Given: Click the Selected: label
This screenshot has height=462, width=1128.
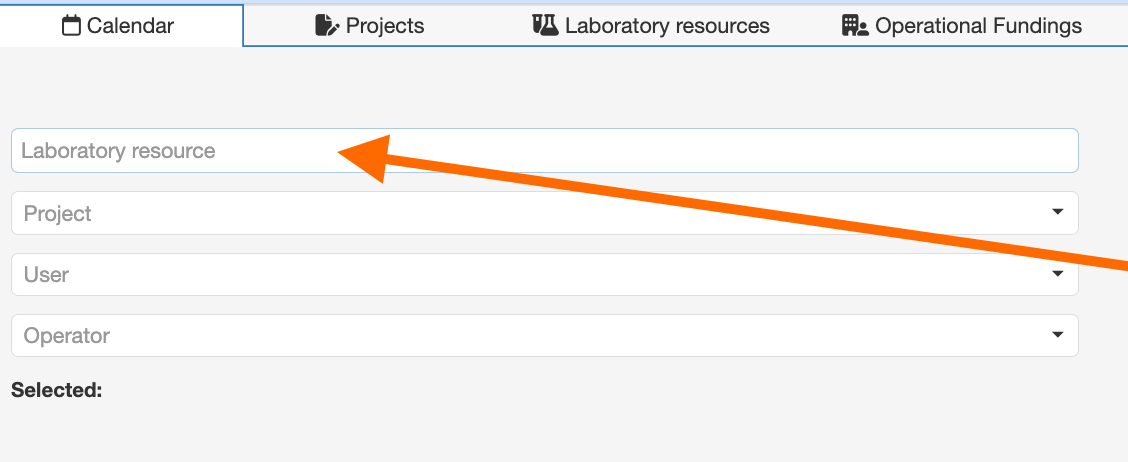Looking at the screenshot, I should click(57, 390).
